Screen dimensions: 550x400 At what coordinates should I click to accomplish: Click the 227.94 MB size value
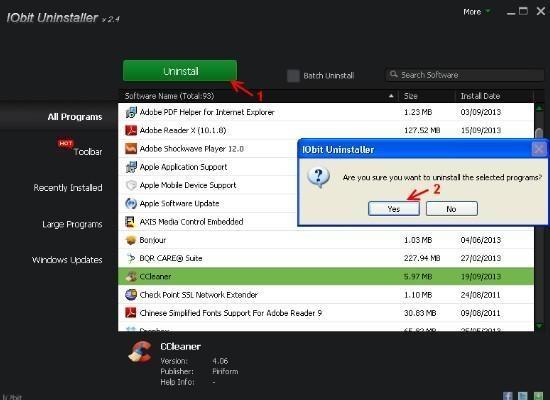(x=422, y=258)
